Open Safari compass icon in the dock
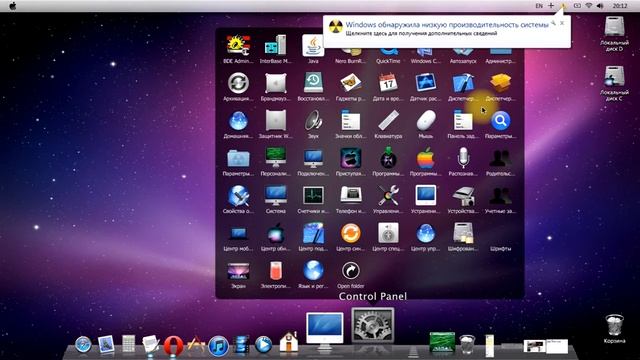640x360 pixels. [x=83, y=344]
